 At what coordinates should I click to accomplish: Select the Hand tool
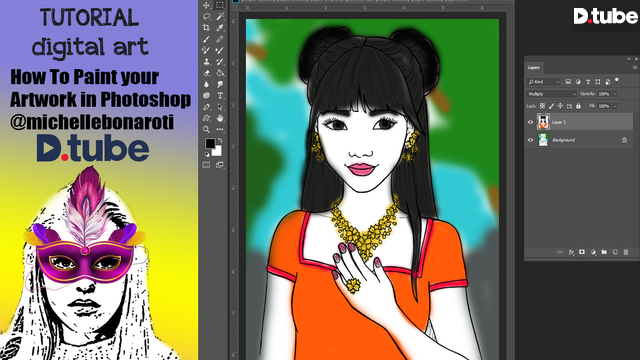220,118
